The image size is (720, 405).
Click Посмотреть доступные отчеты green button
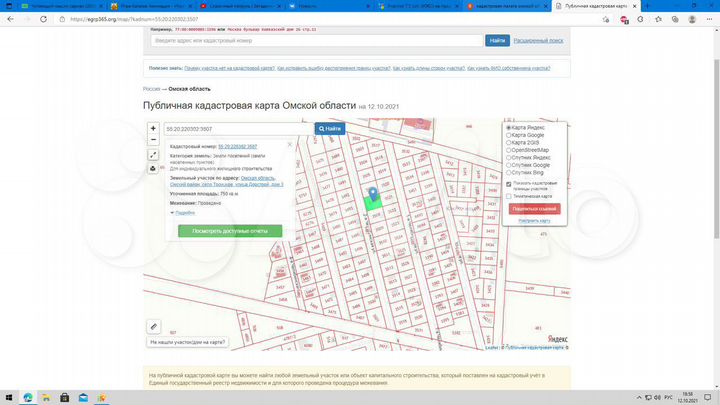230,230
